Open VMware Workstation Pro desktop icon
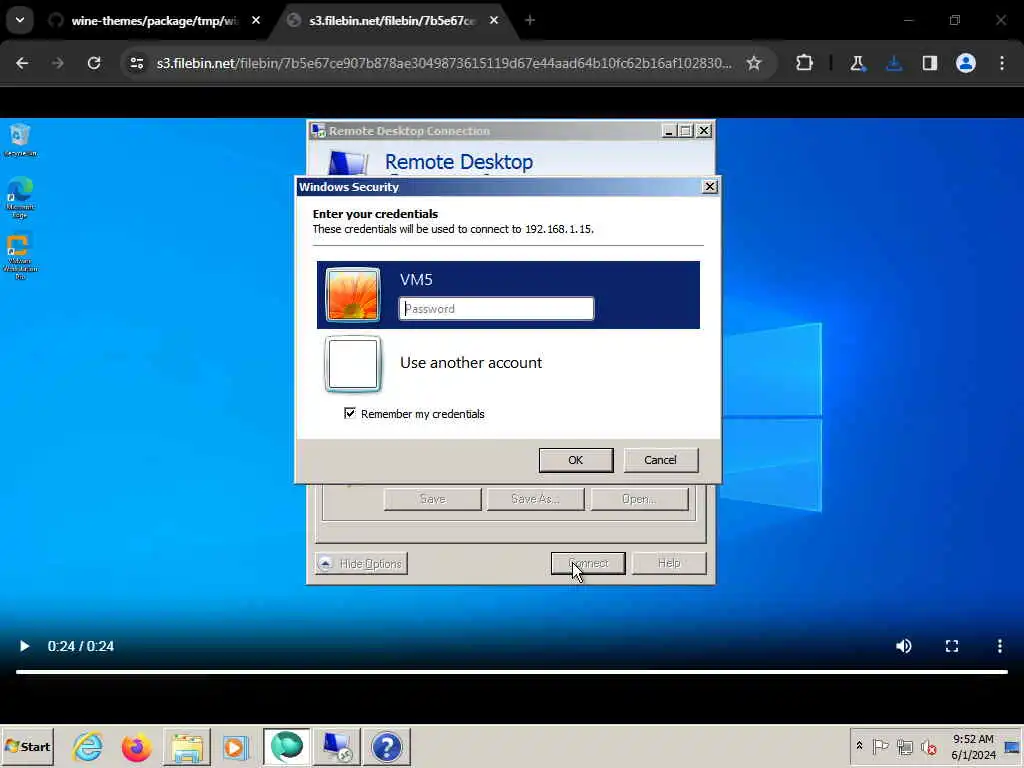1024x768 pixels. [20, 256]
